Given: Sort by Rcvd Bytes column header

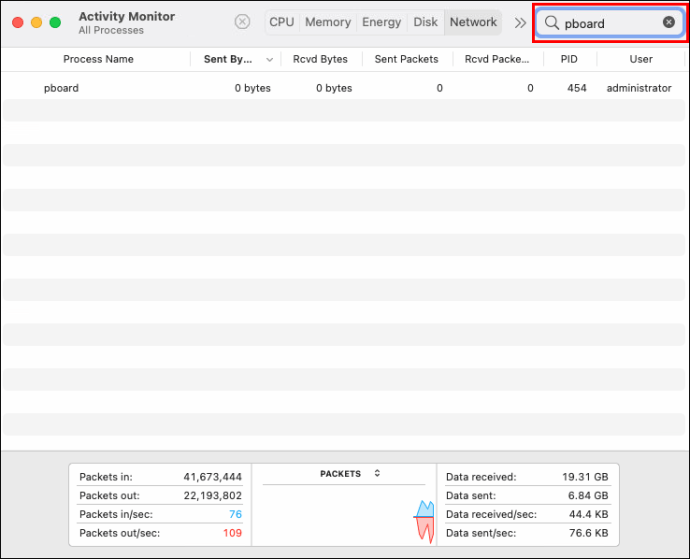Looking at the screenshot, I should pyautogui.click(x=320, y=59).
